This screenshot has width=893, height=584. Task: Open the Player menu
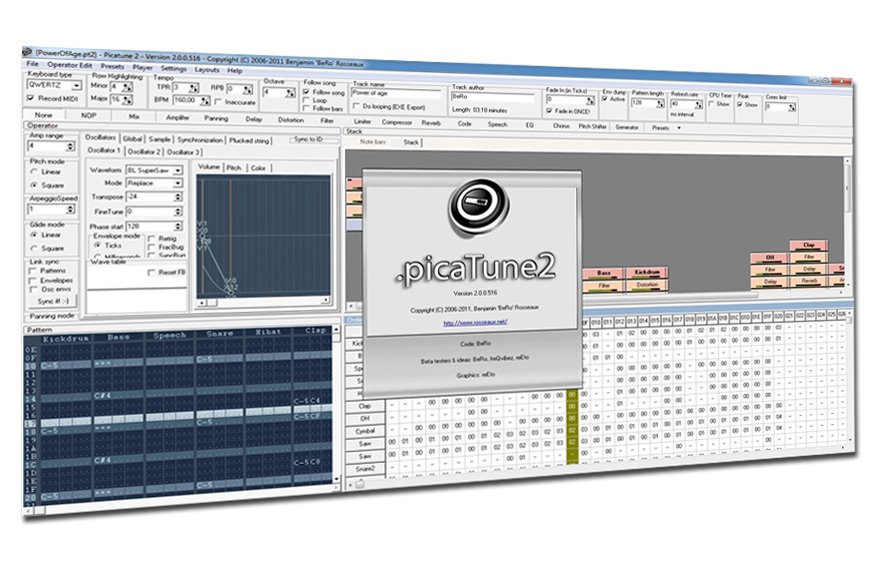pos(142,67)
